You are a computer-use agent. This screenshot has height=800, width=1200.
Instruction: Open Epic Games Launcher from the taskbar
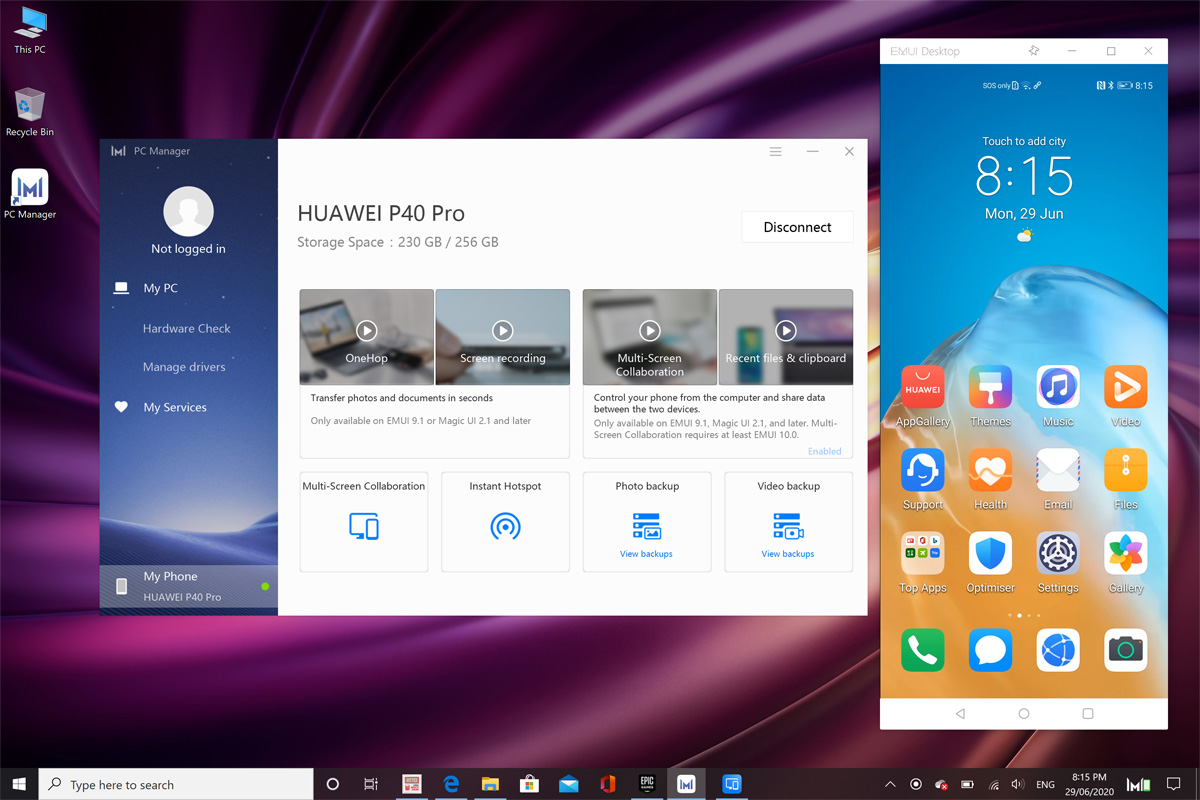click(646, 784)
